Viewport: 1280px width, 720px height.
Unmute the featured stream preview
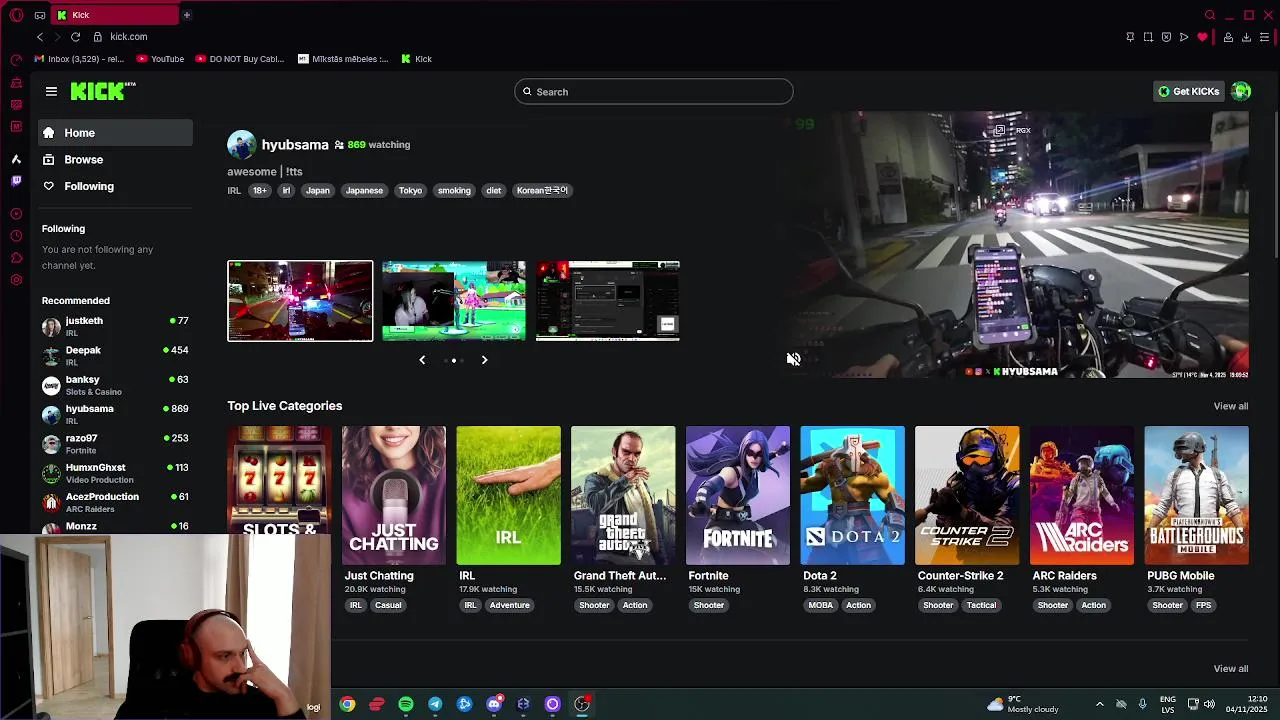[793, 359]
